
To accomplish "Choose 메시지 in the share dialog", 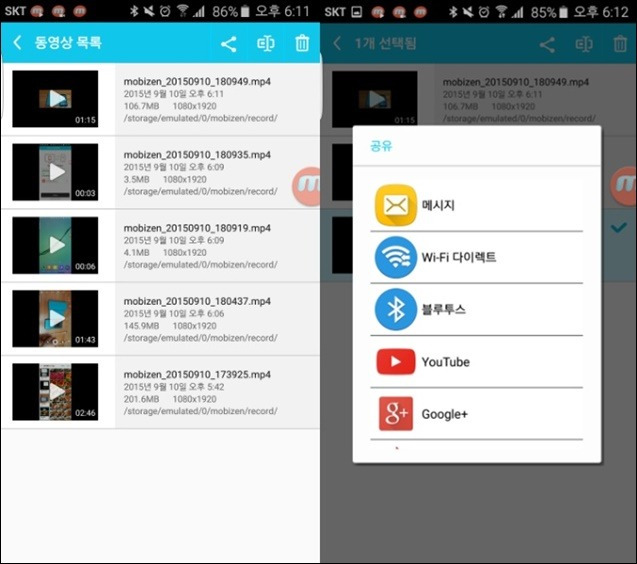I will (x=477, y=205).
